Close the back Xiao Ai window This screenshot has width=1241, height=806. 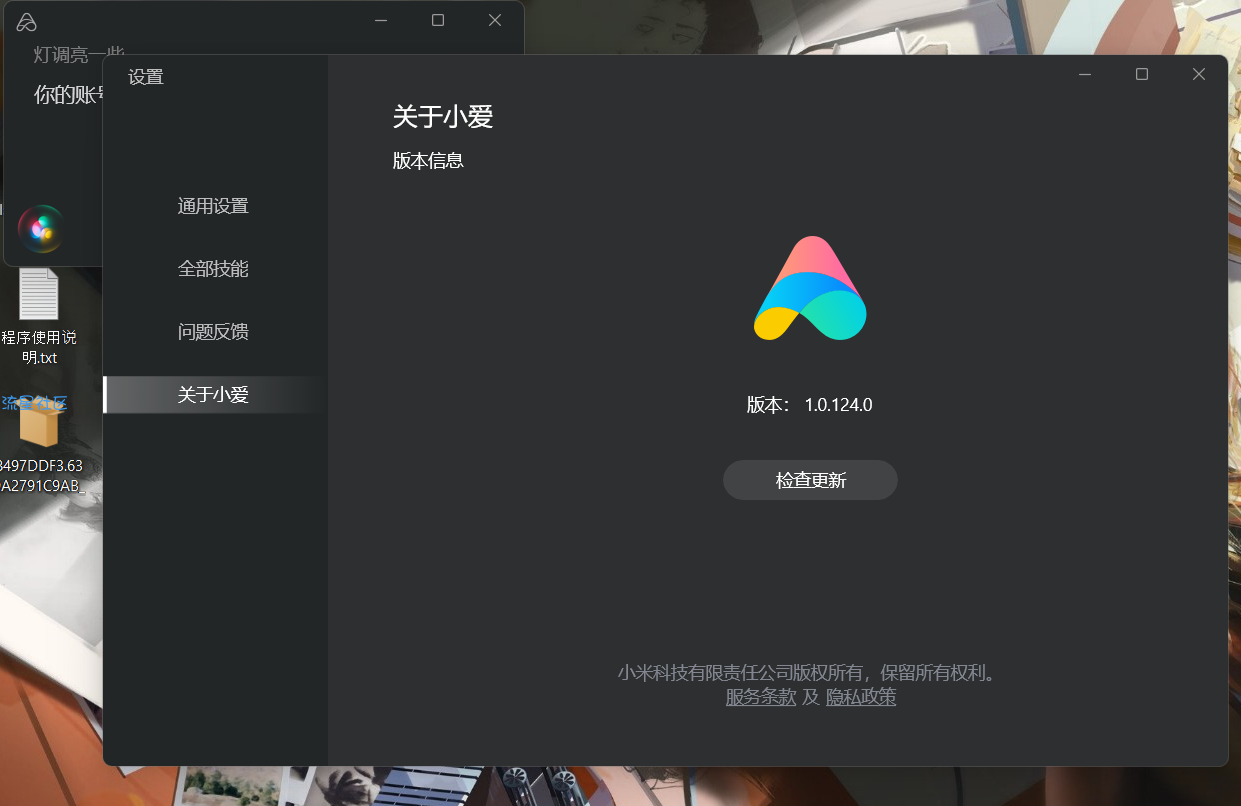(495, 20)
